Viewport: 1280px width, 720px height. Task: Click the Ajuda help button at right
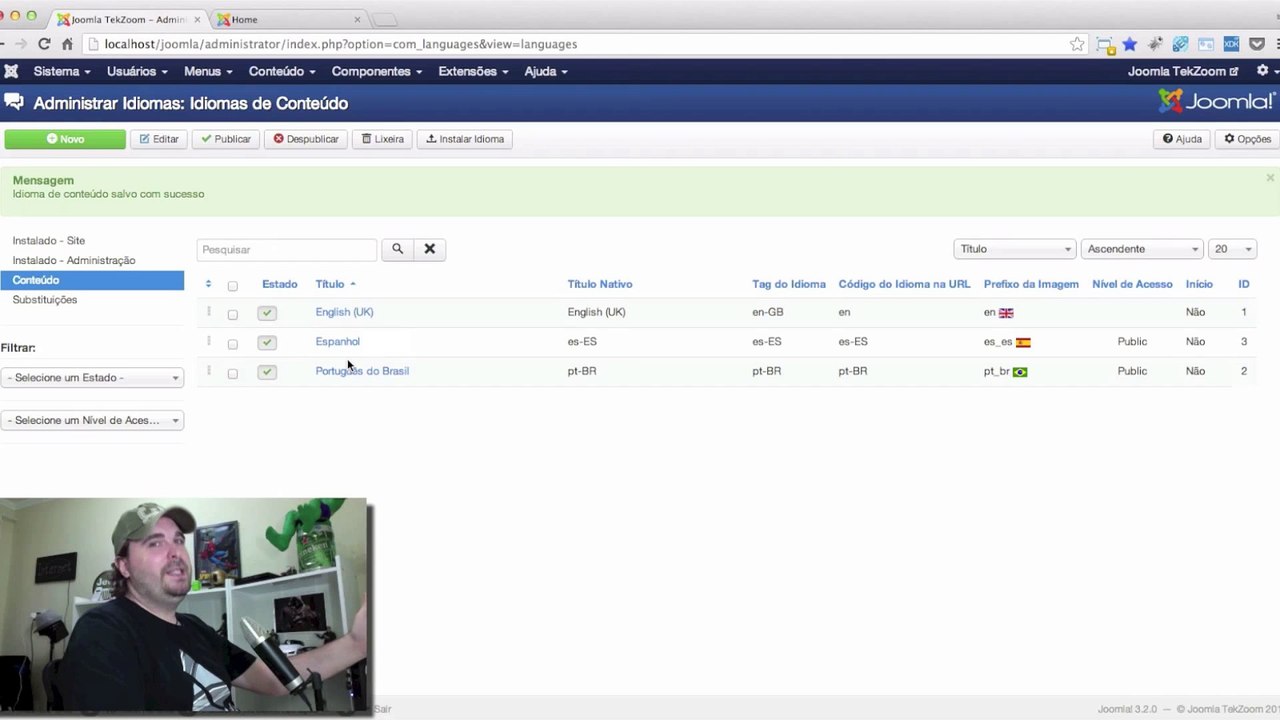[1182, 139]
